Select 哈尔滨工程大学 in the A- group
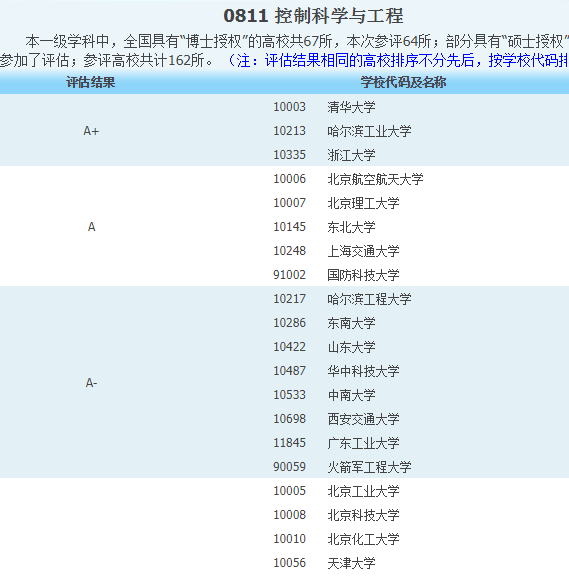 click(x=369, y=299)
